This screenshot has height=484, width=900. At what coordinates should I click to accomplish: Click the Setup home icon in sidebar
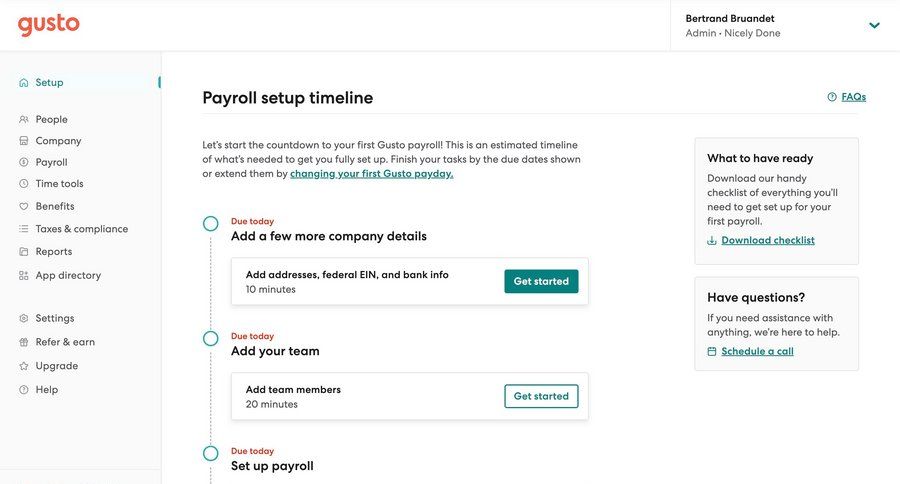click(x=24, y=83)
